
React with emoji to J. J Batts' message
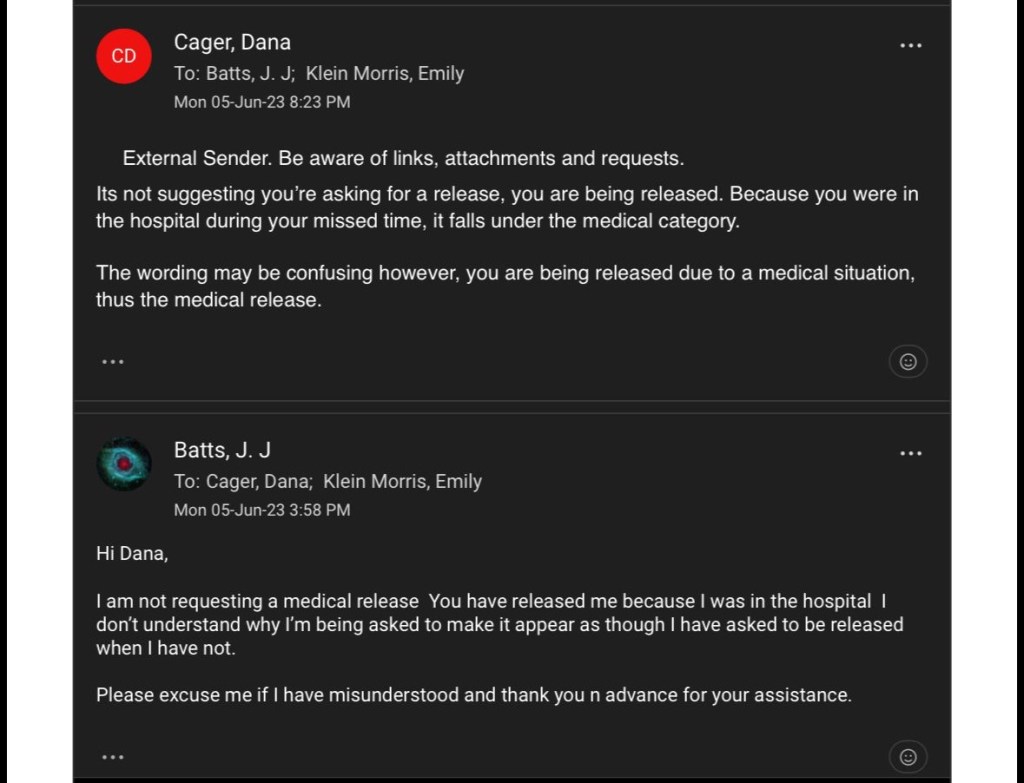pyautogui.click(x=907, y=756)
